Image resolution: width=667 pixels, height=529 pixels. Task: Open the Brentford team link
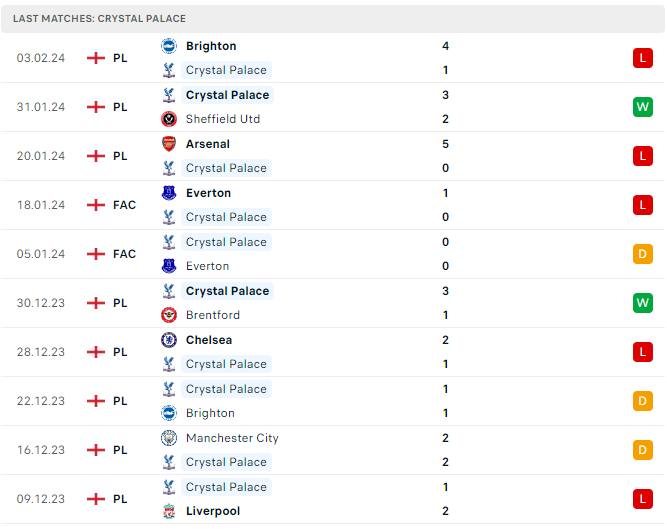[x=213, y=315]
